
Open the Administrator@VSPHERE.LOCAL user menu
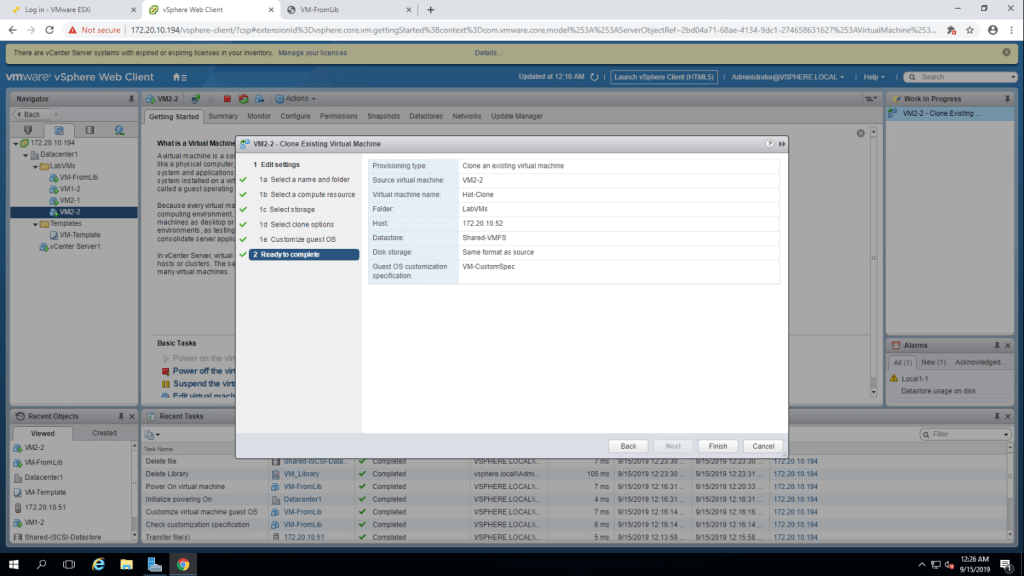pyautogui.click(x=788, y=77)
